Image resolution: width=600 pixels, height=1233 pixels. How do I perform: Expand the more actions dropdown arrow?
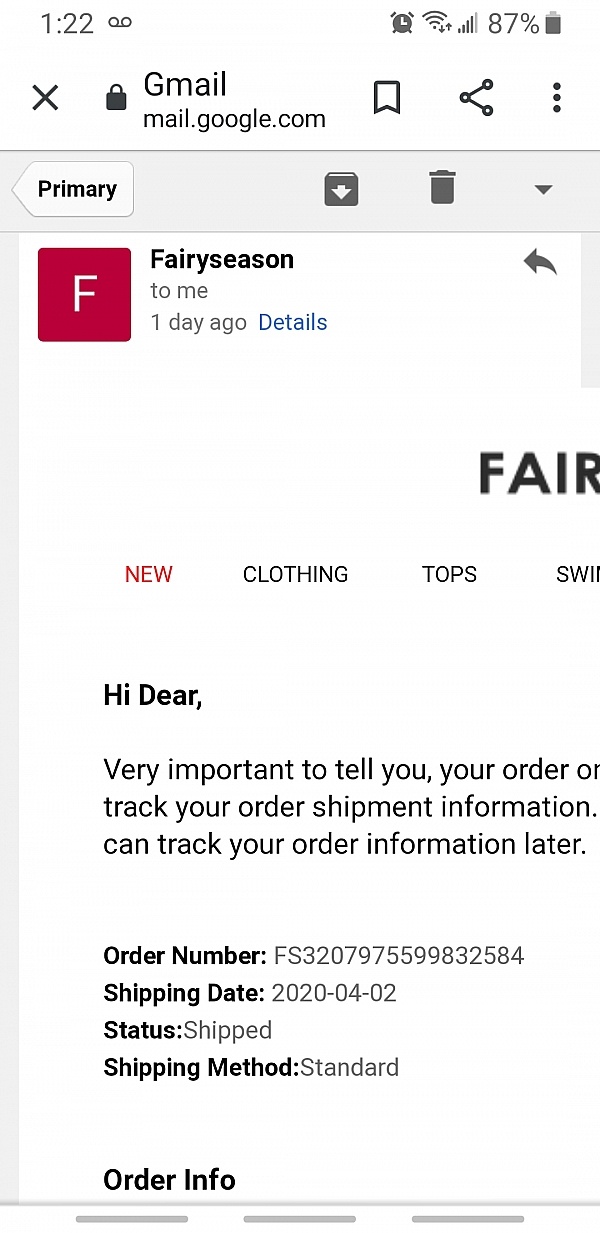[543, 189]
